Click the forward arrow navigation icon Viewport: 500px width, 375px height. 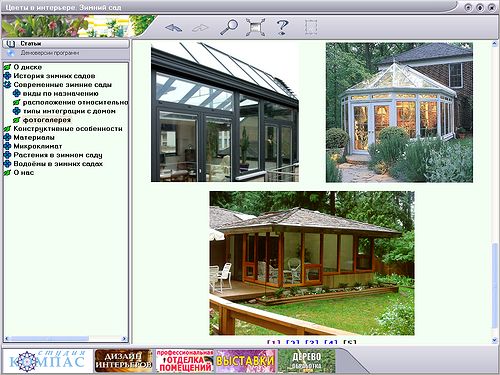point(200,28)
